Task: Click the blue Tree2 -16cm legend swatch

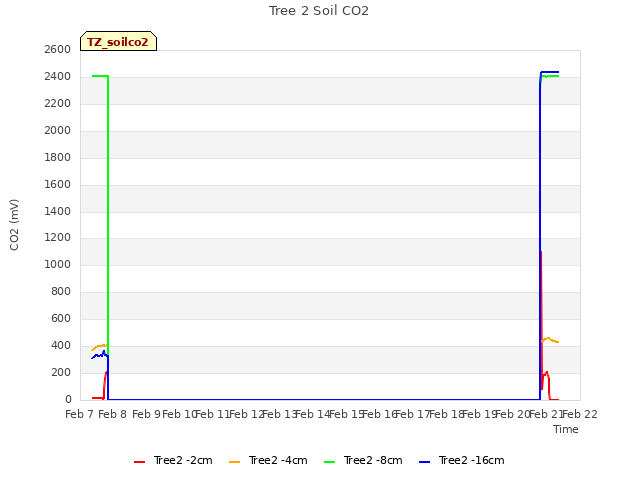Action: click(424, 462)
